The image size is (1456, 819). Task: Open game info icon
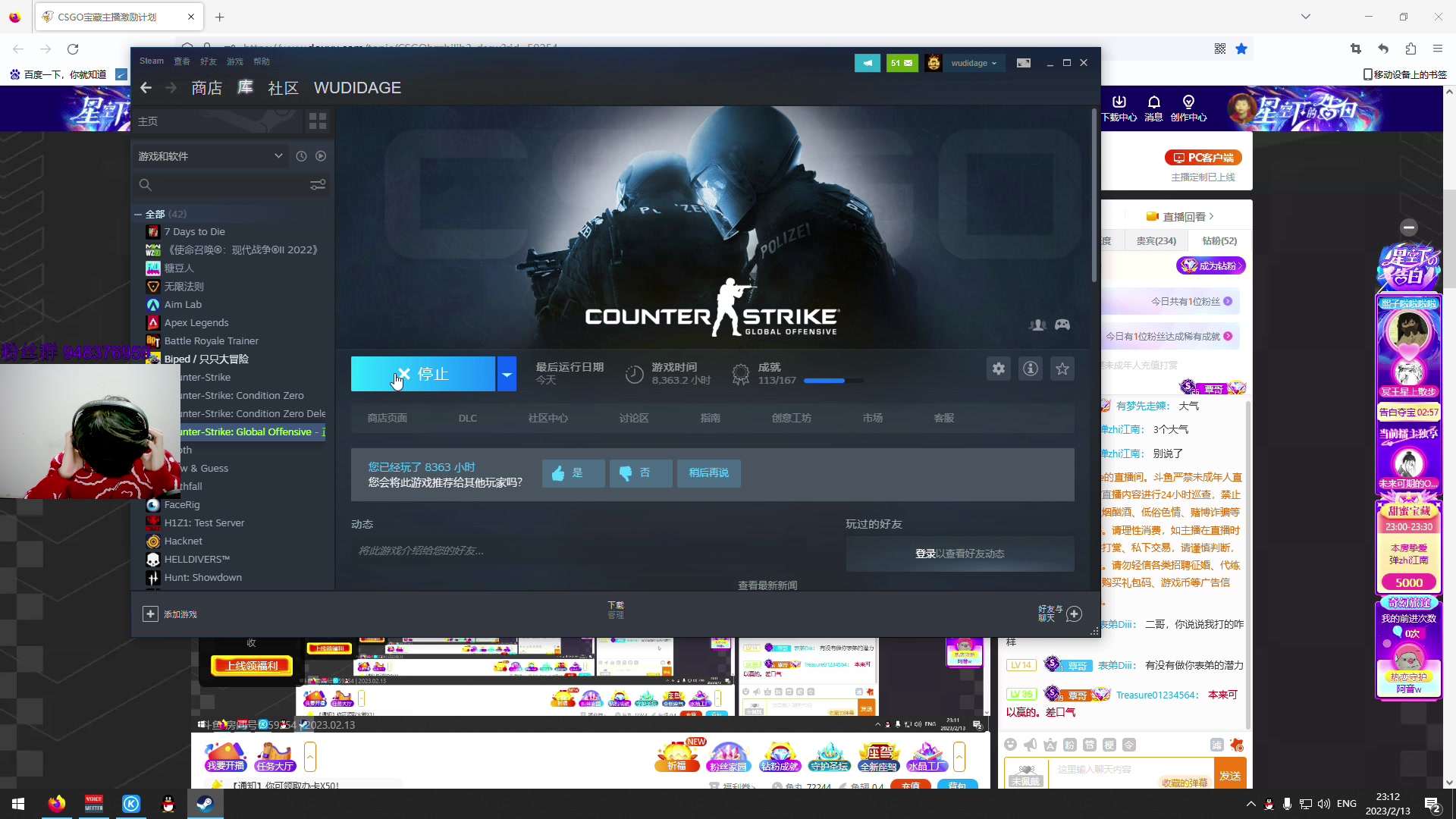[x=1031, y=369]
